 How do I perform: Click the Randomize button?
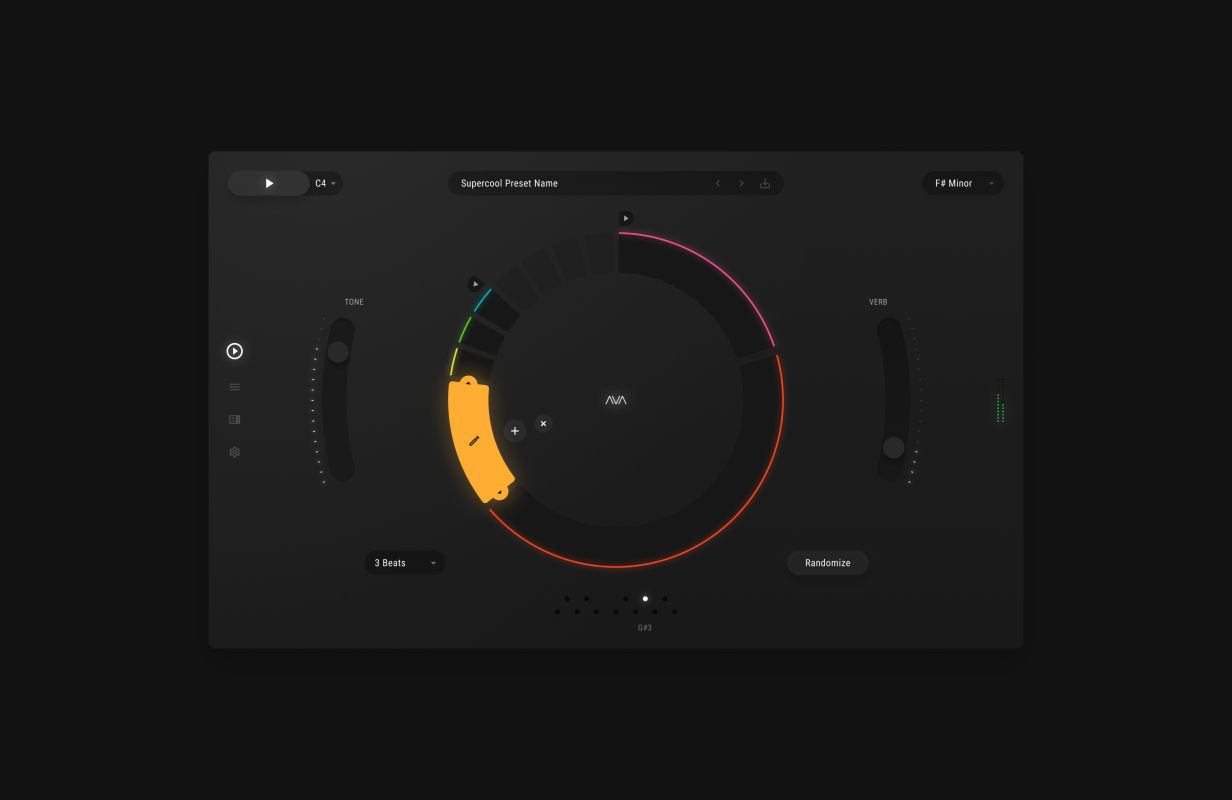coord(827,563)
